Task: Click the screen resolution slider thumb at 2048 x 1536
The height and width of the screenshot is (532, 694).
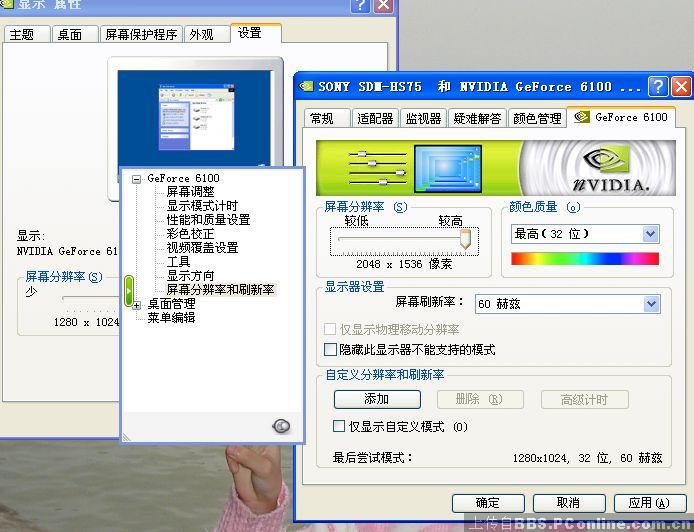Action: coord(465,239)
